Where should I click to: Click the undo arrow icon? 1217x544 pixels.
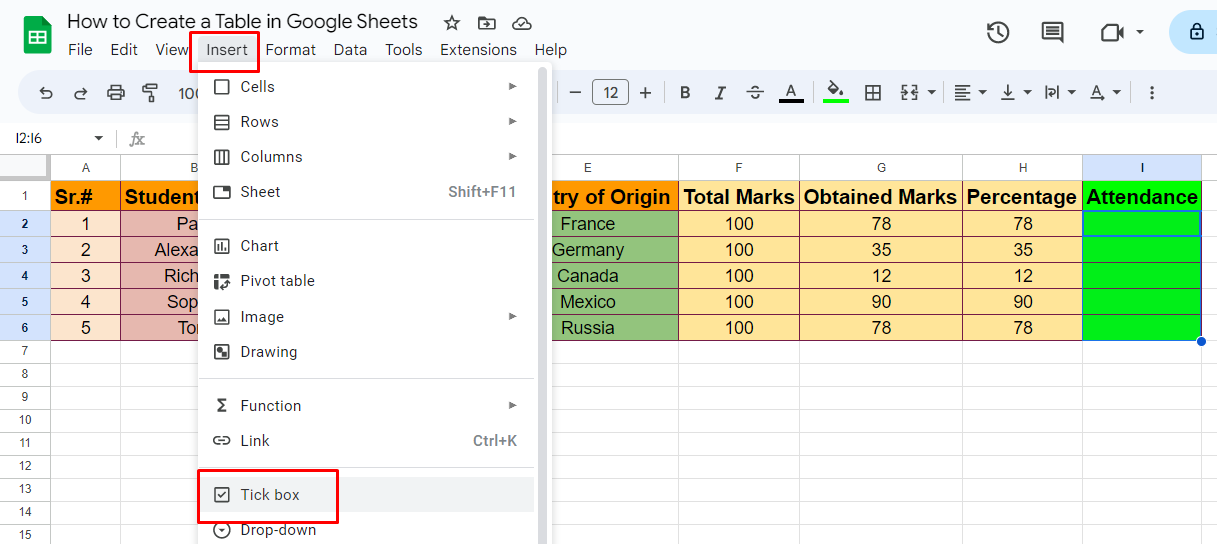click(x=46, y=93)
